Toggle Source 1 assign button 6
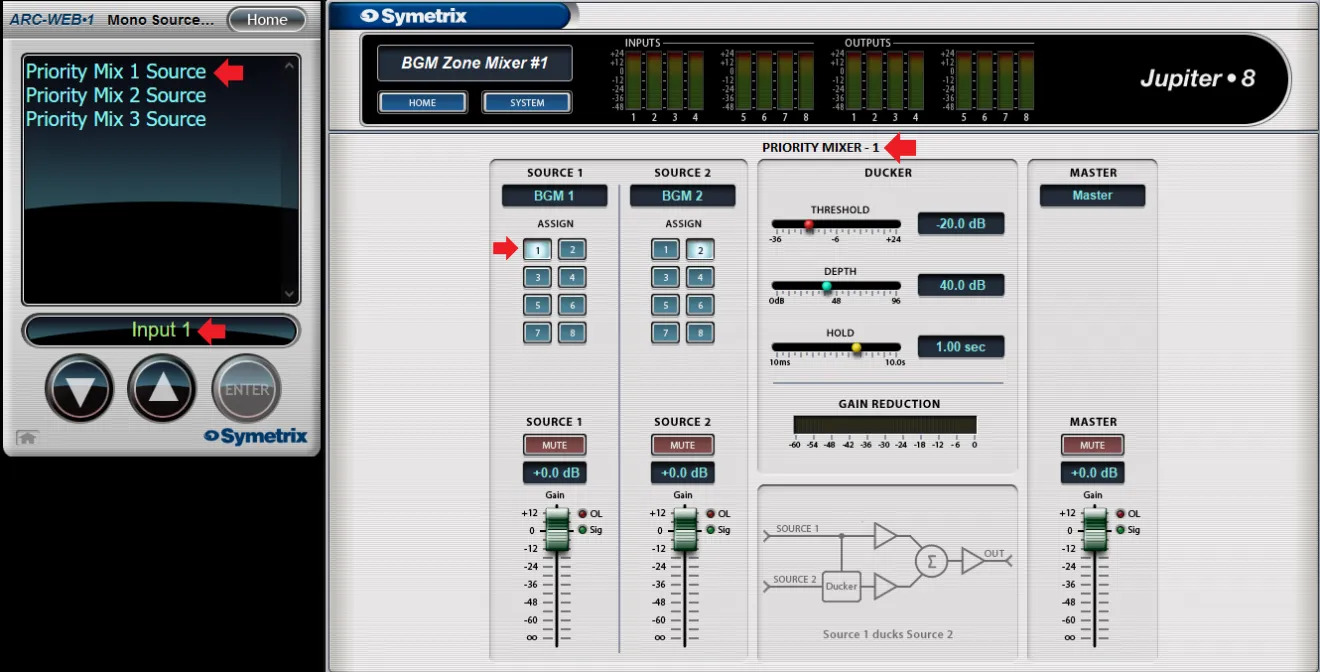Screen dimensions: 1320x672 572,305
